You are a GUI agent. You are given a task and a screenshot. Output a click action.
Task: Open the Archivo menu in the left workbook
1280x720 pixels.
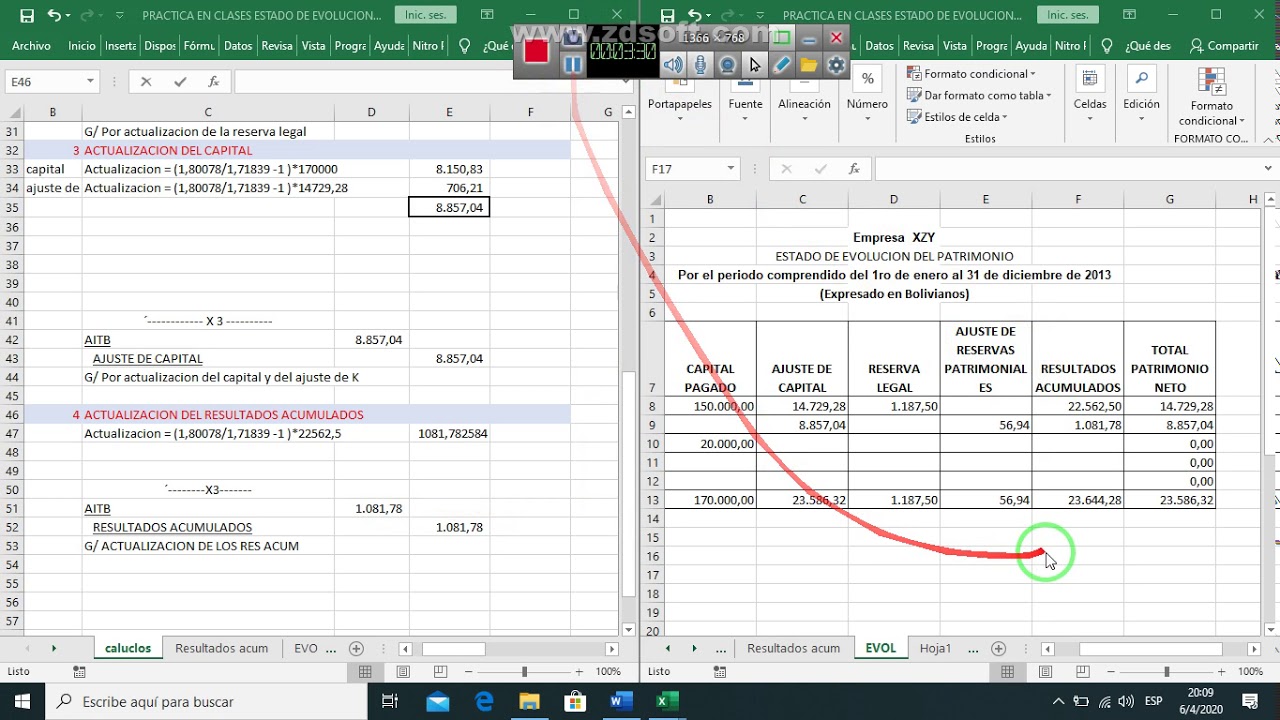click(x=31, y=46)
